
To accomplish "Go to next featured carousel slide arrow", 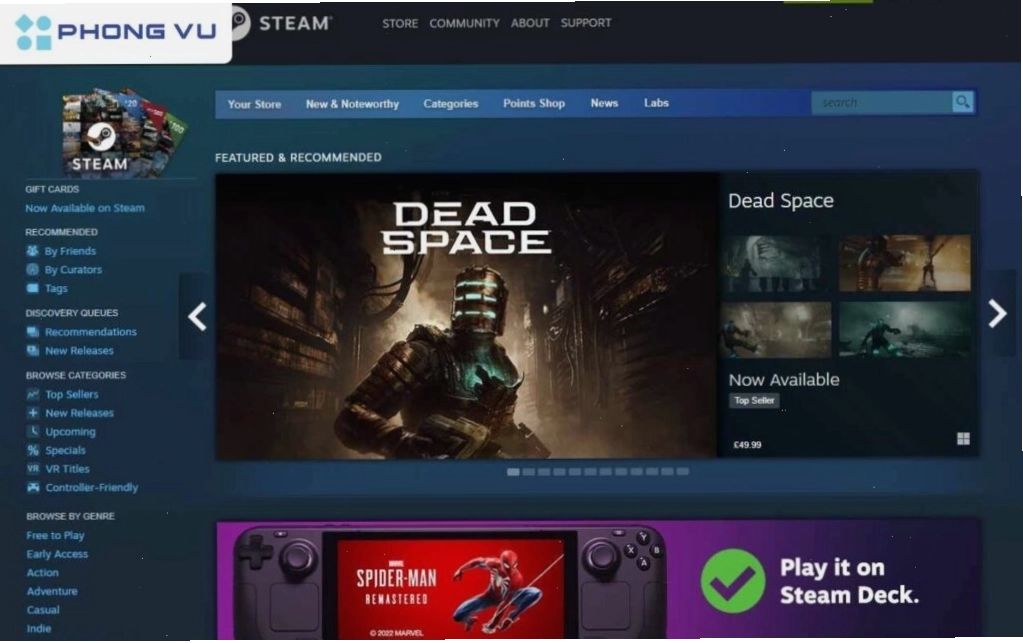I will [997, 314].
